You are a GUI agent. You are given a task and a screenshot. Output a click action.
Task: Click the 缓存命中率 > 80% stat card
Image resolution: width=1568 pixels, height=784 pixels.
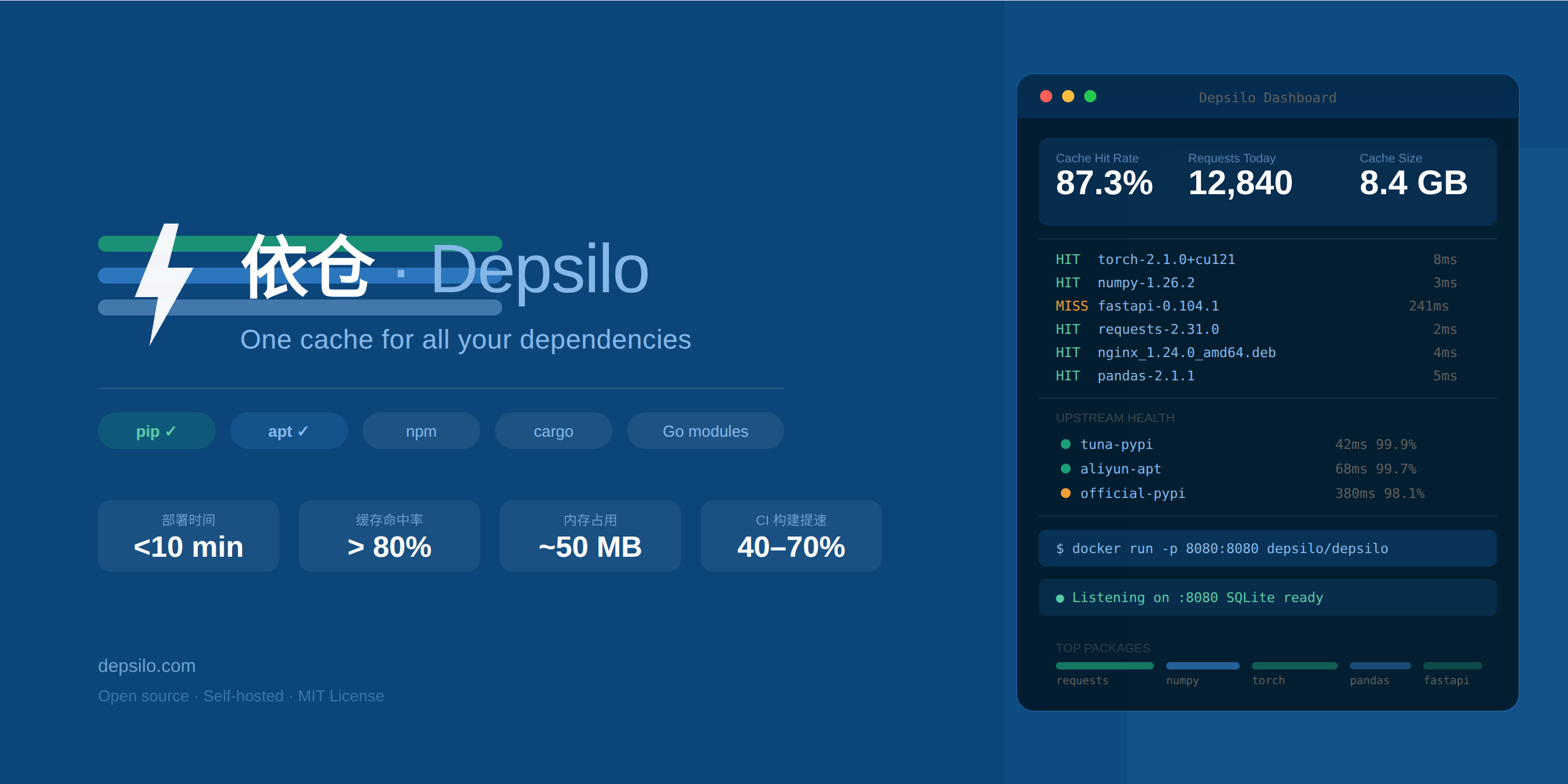[390, 536]
